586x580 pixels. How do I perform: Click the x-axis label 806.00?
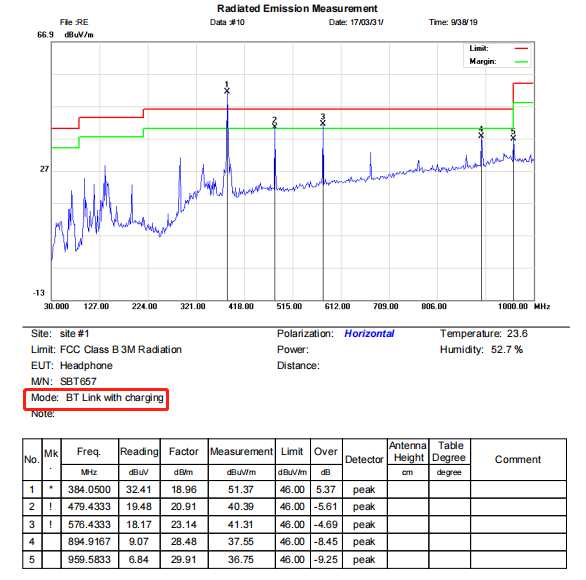(434, 306)
